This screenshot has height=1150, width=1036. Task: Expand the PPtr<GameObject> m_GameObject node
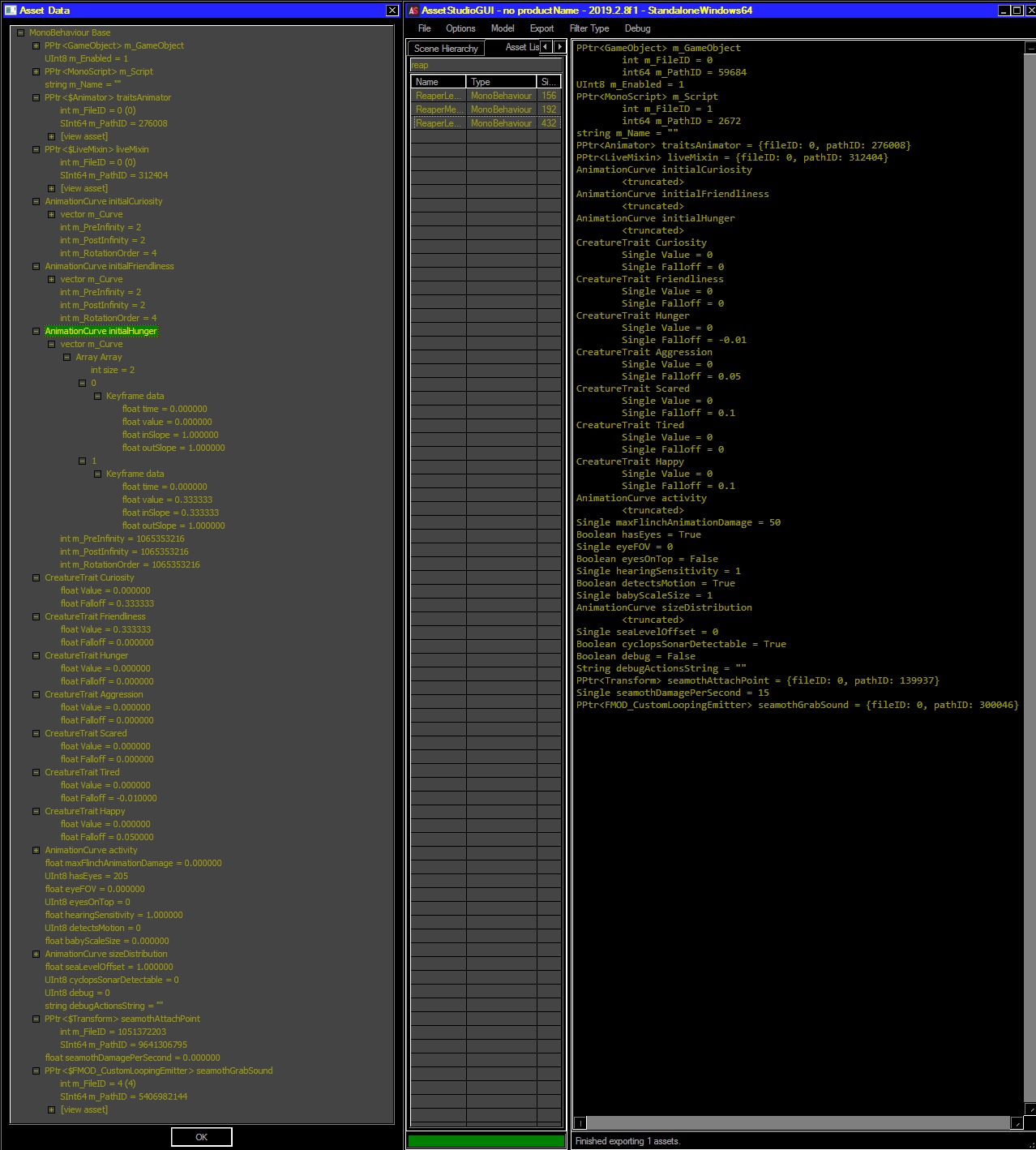(36, 45)
